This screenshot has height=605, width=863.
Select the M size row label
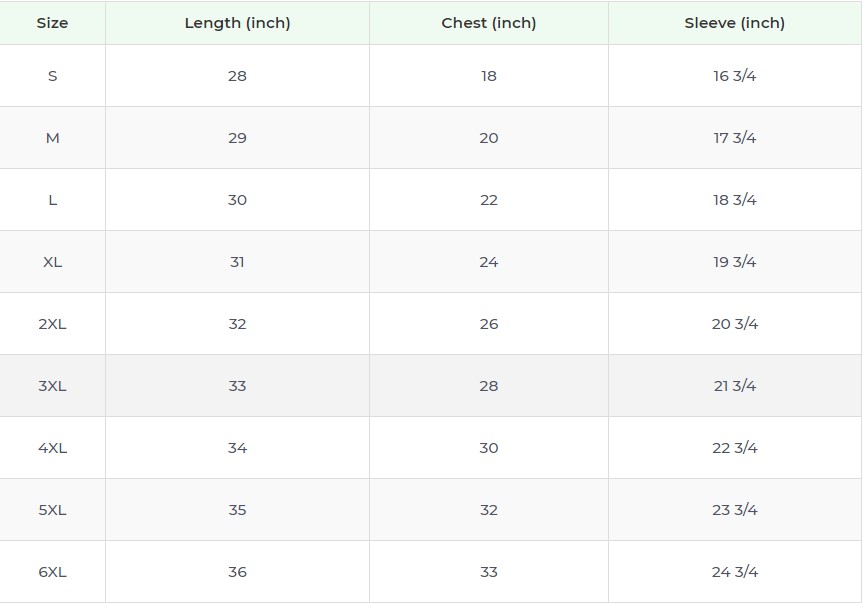[52, 138]
